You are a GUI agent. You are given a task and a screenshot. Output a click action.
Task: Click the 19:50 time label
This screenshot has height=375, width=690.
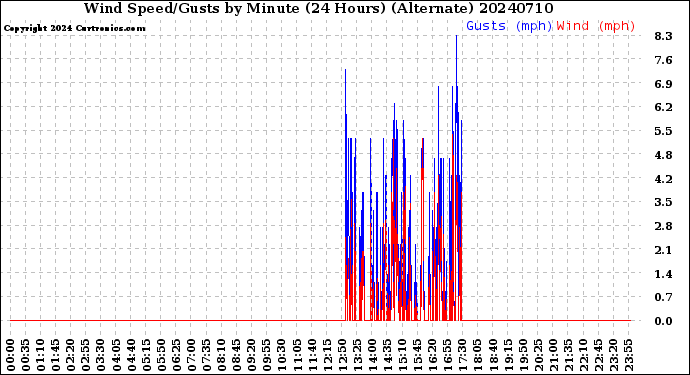(523, 355)
